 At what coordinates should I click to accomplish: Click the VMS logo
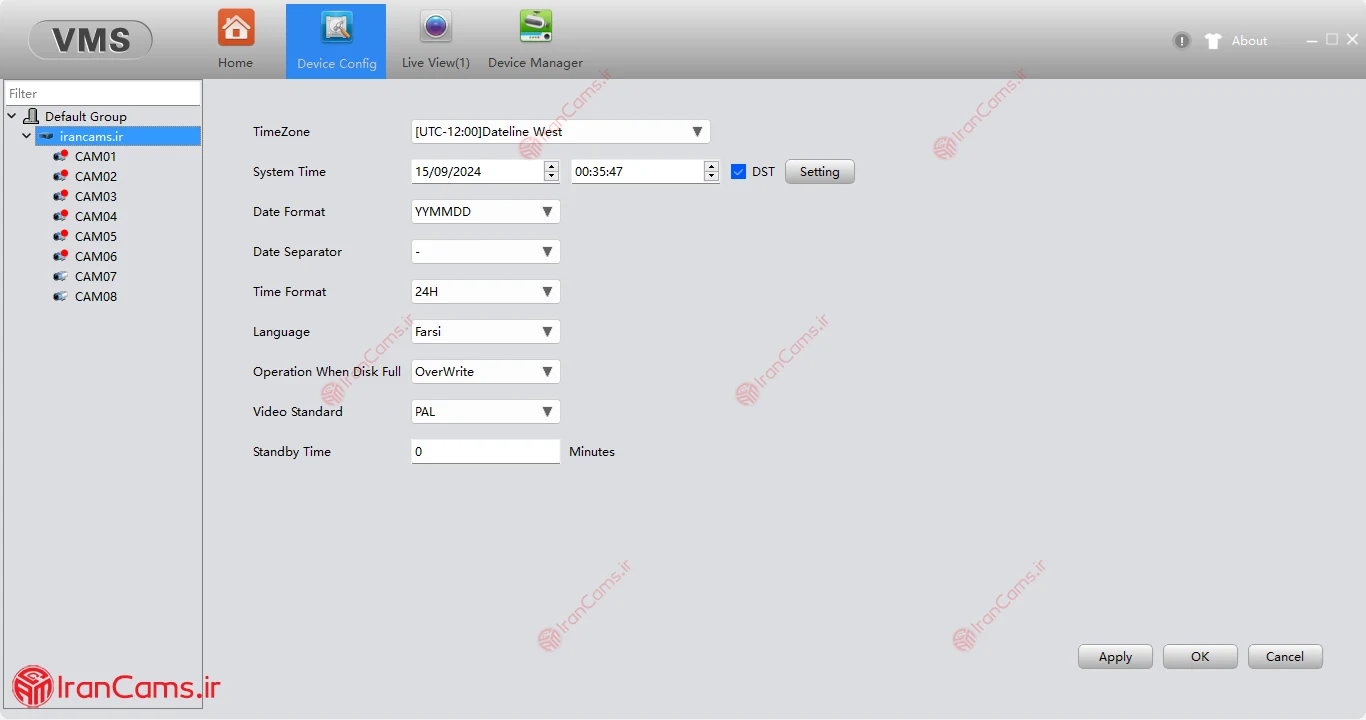(x=91, y=40)
